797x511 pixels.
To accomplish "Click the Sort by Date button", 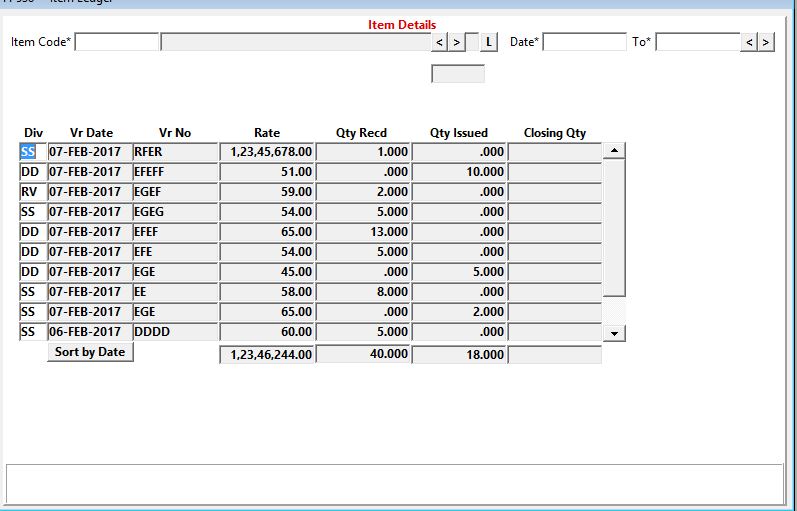I will (90, 352).
